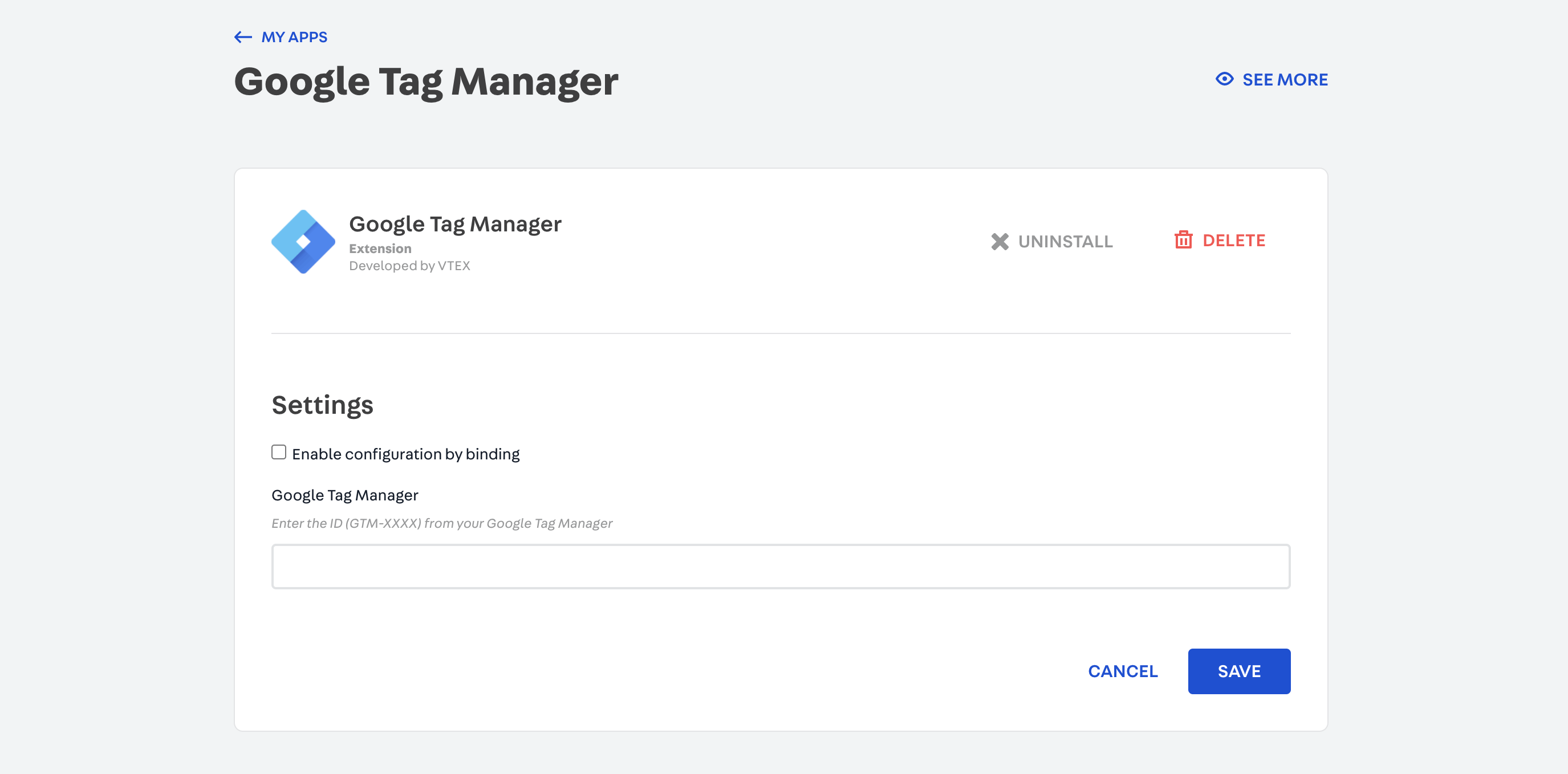This screenshot has width=1568, height=774.
Task: Click the red trash can icon
Action: [1183, 240]
